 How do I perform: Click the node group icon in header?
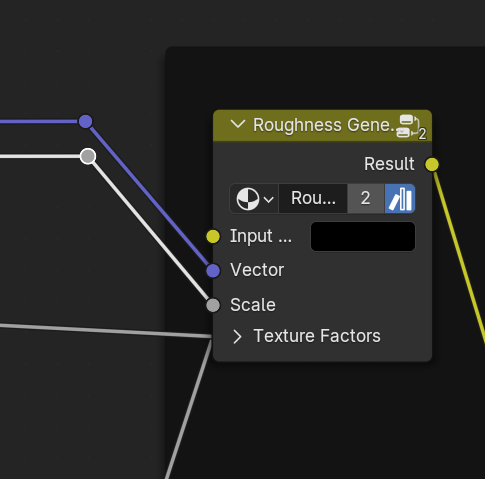pyautogui.click(x=411, y=127)
